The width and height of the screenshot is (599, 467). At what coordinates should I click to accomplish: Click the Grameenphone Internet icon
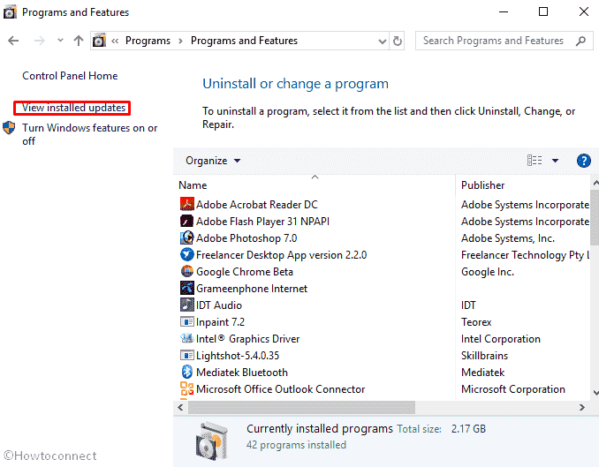tap(187, 288)
